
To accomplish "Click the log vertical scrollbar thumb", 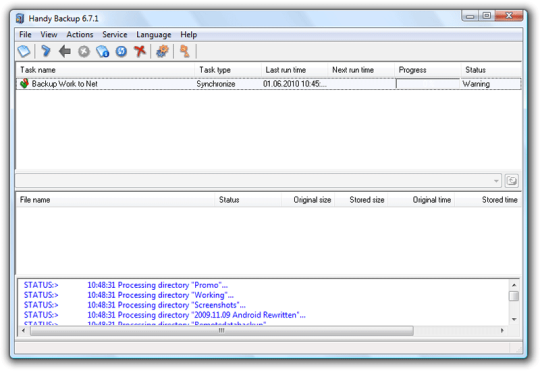I will (514, 296).
